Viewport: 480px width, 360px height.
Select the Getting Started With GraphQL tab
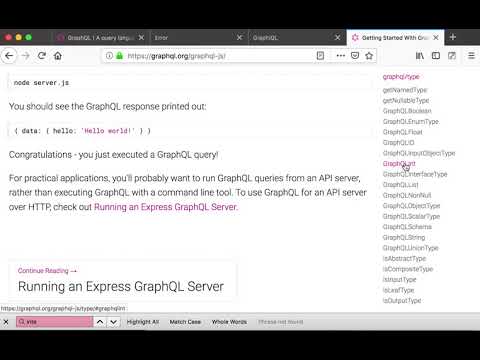point(395,37)
